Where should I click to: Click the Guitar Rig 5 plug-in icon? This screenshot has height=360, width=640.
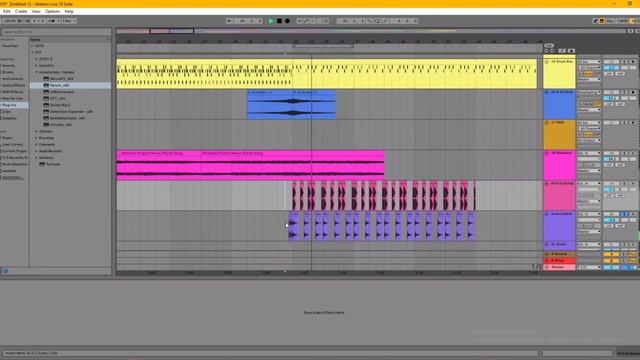46,105
